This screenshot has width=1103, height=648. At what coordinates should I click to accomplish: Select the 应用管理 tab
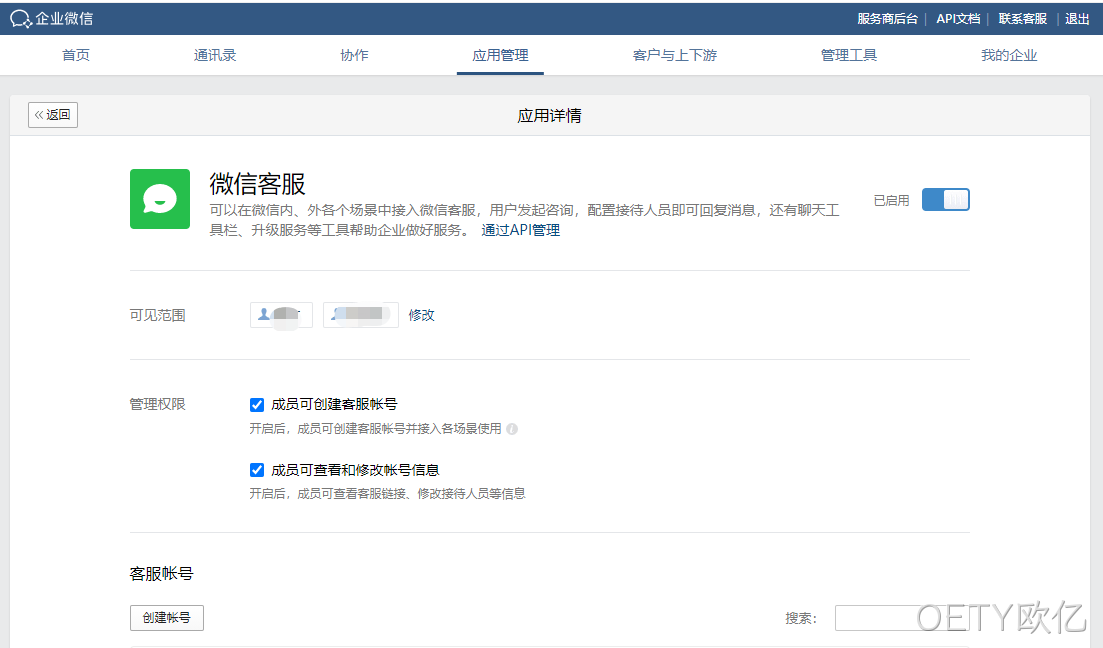point(500,55)
